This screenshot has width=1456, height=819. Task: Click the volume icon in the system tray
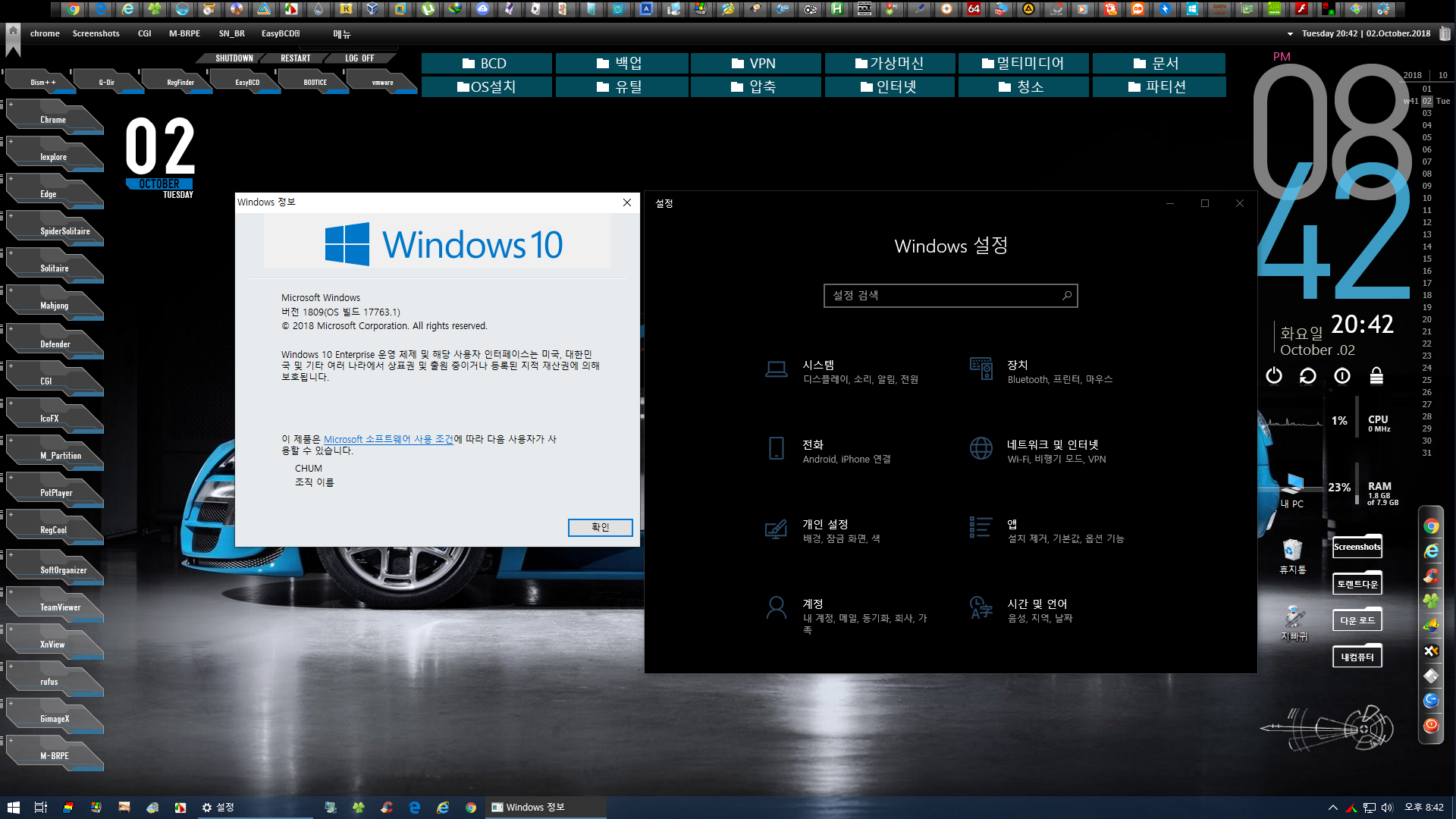1388,808
